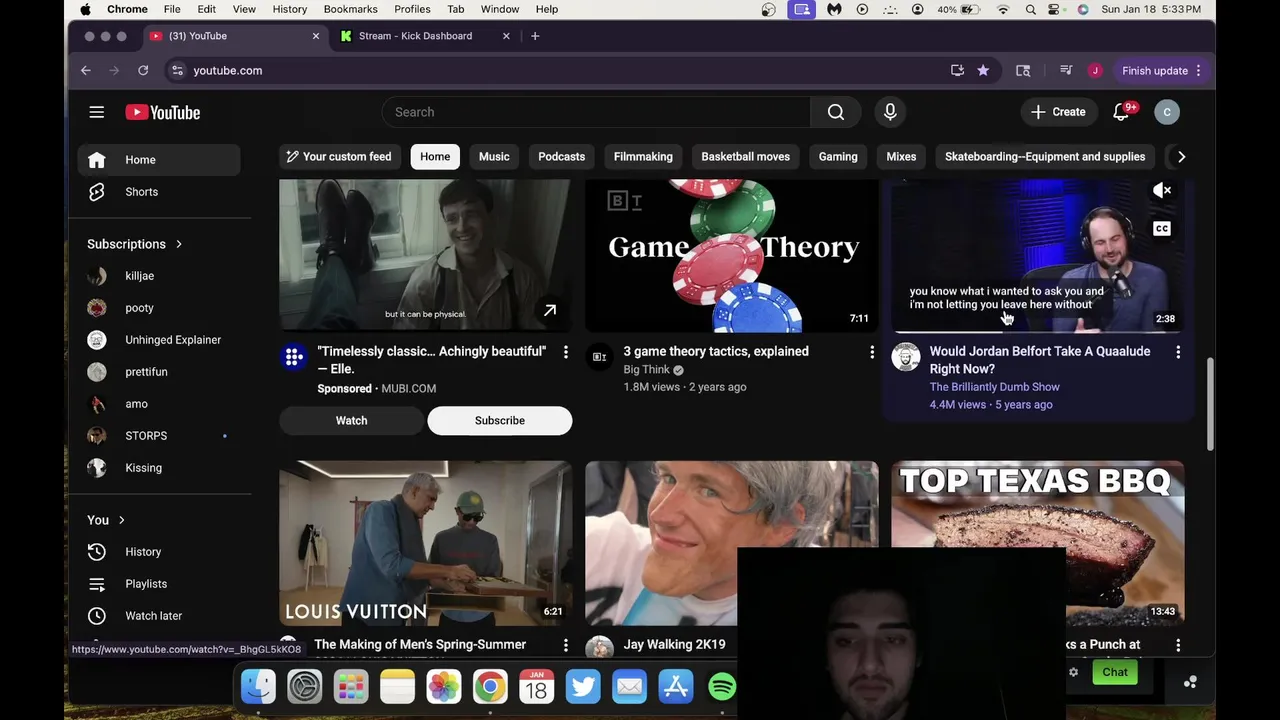Open the YouTube guide hamburger menu
The width and height of the screenshot is (1280, 720).
pyautogui.click(x=97, y=112)
